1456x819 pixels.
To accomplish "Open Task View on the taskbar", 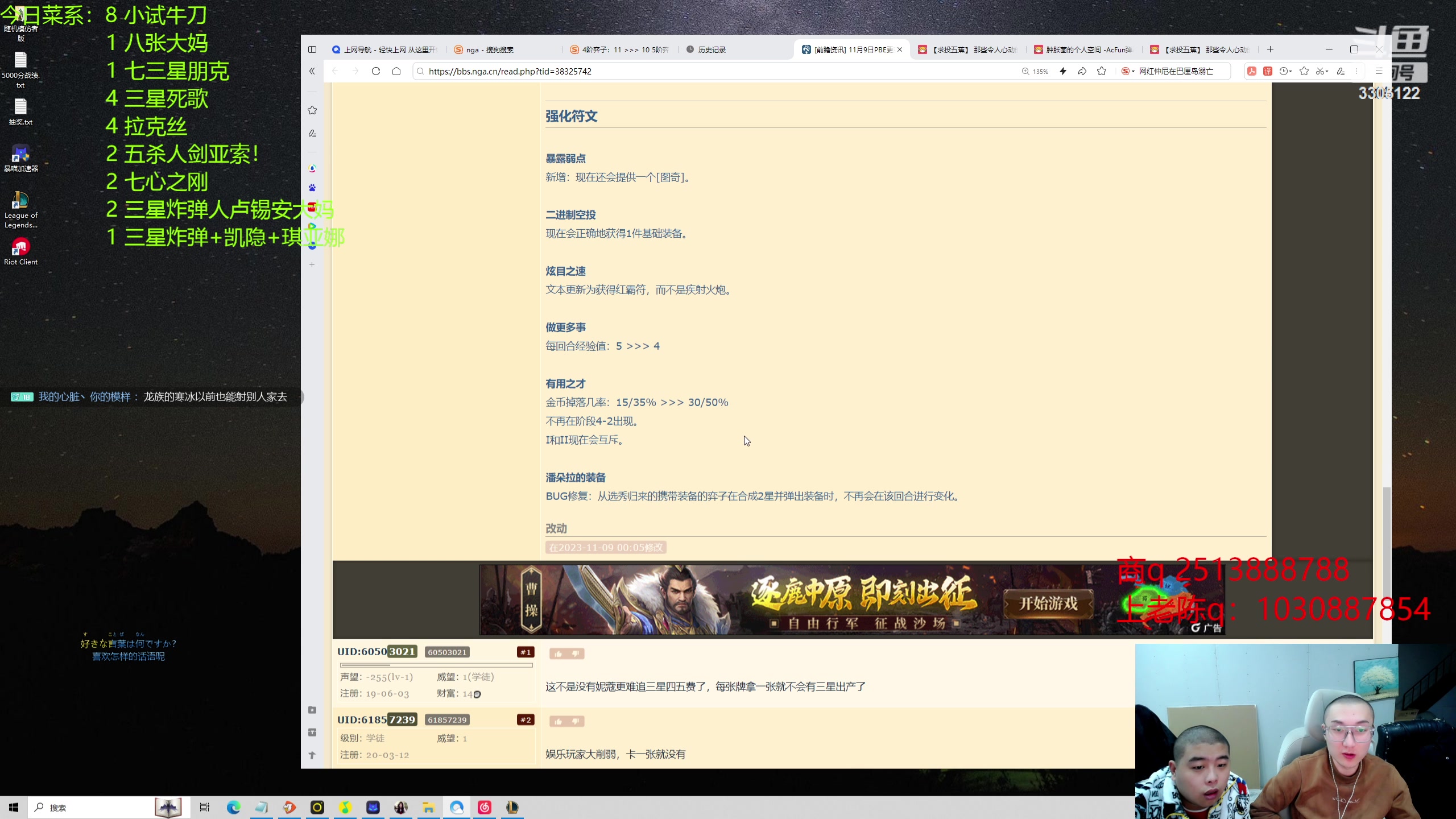I will 205,808.
